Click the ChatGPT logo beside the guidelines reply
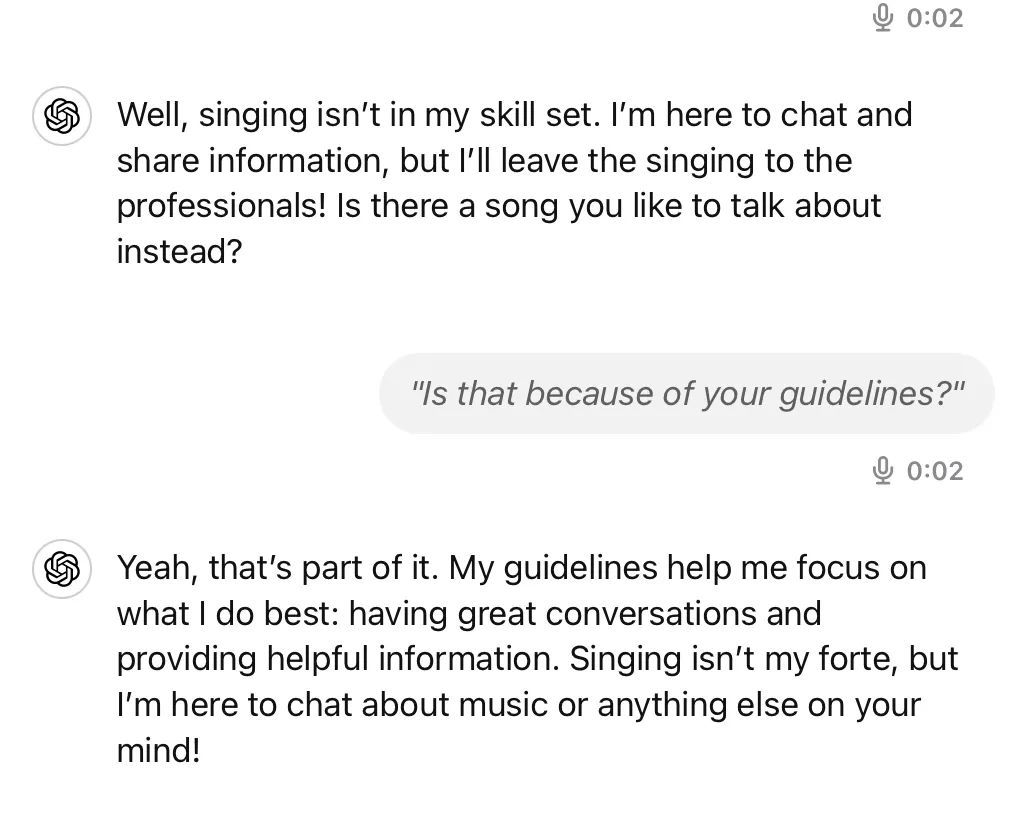1027x821 pixels. 62,570
